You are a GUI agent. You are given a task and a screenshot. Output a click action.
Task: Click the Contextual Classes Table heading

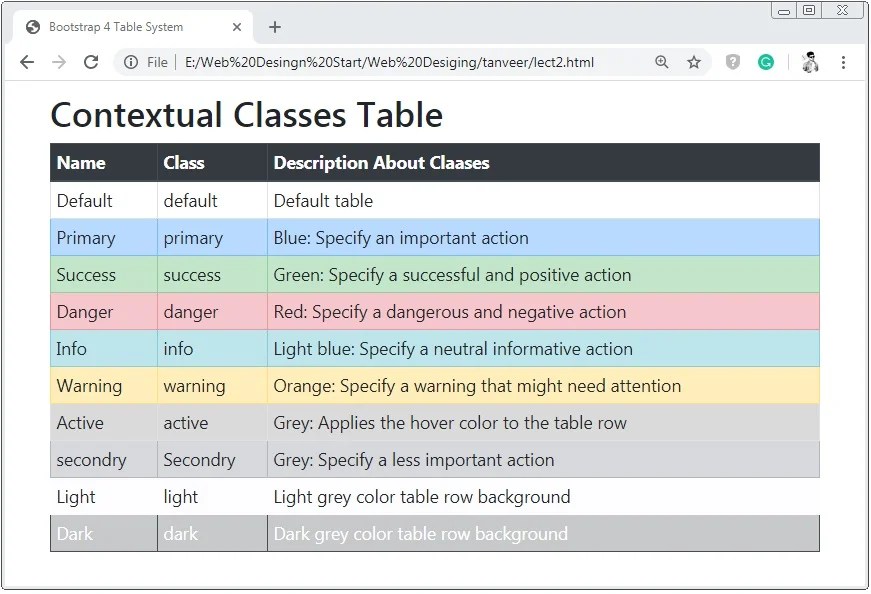pyautogui.click(x=246, y=115)
